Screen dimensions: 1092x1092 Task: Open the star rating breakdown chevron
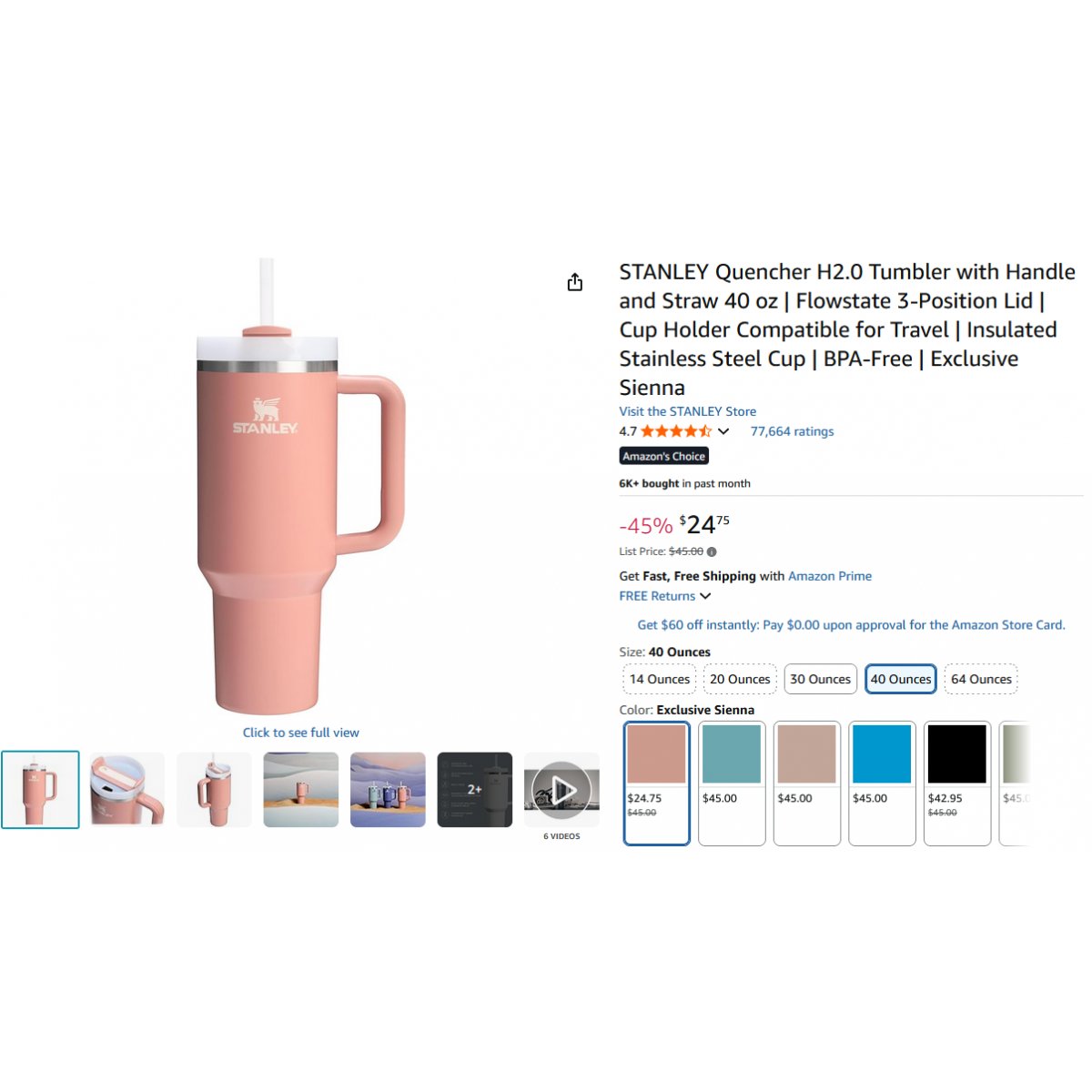tap(723, 431)
